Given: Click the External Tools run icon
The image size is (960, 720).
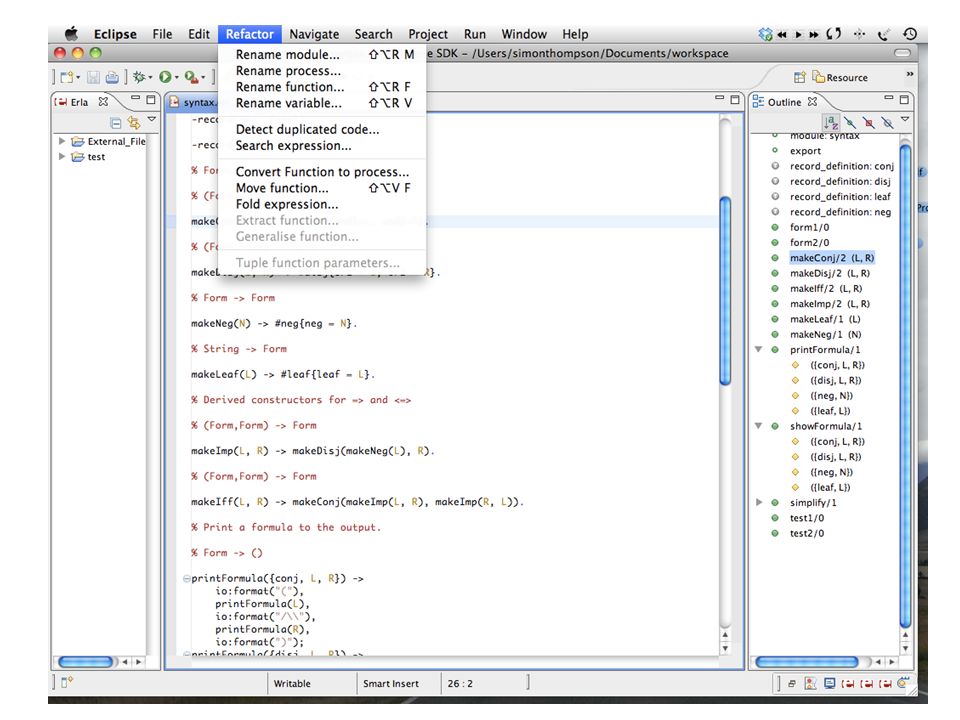Looking at the screenshot, I should click(x=191, y=77).
